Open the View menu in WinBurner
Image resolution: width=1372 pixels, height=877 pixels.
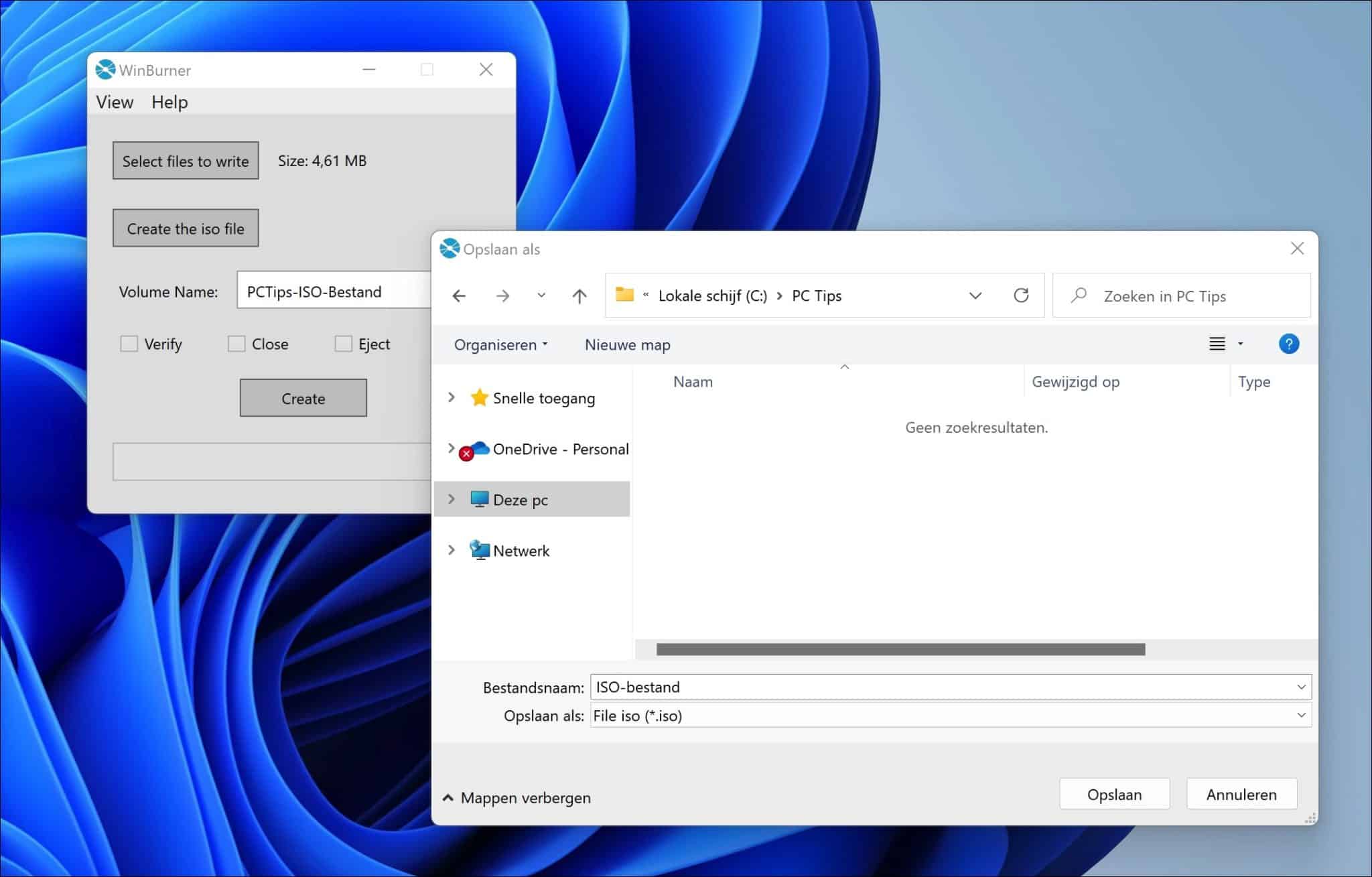point(115,102)
